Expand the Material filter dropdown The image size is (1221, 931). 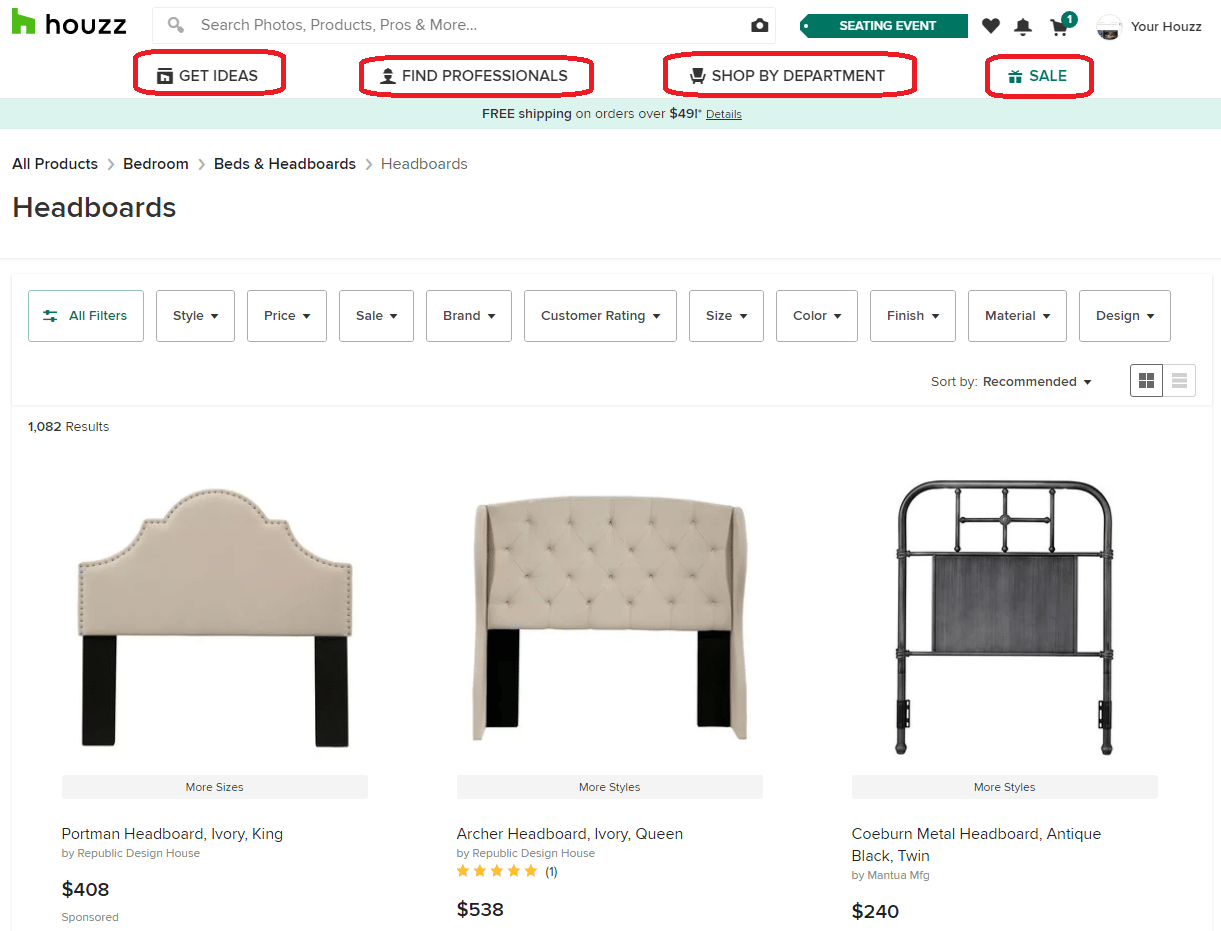click(x=1017, y=316)
